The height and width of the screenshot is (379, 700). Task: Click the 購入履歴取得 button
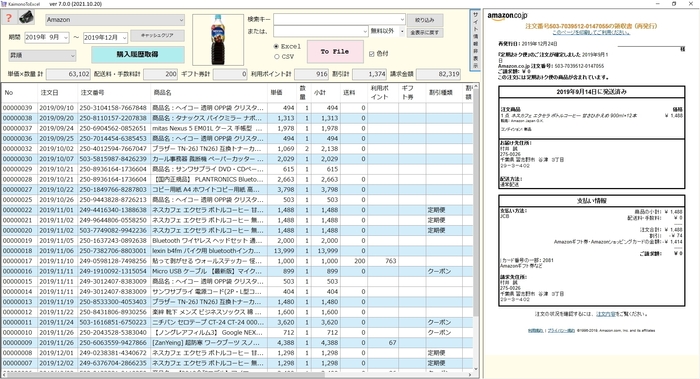[x=138, y=54]
